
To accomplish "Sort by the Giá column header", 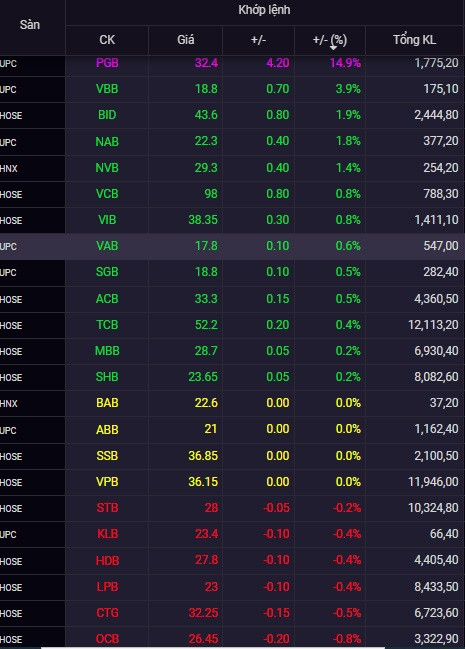I will (186, 40).
